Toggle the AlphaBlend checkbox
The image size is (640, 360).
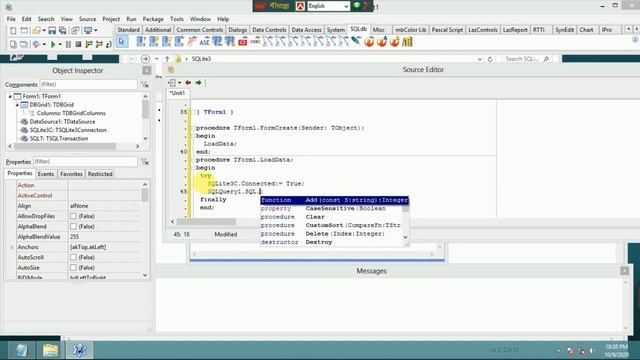click(73, 227)
